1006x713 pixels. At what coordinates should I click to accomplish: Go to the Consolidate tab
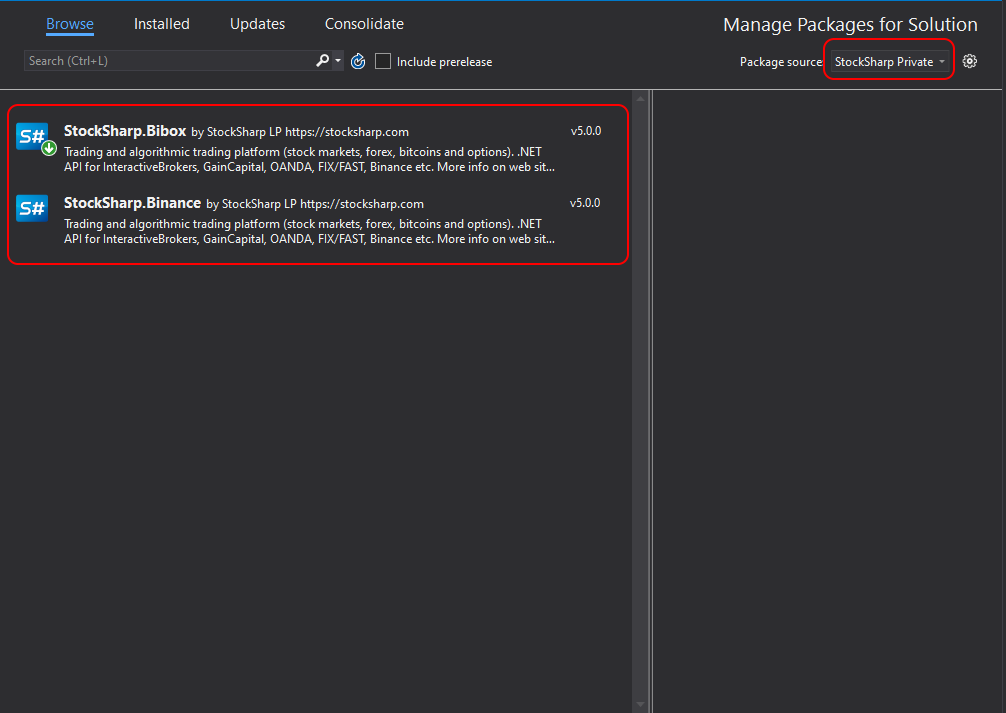[364, 24]
